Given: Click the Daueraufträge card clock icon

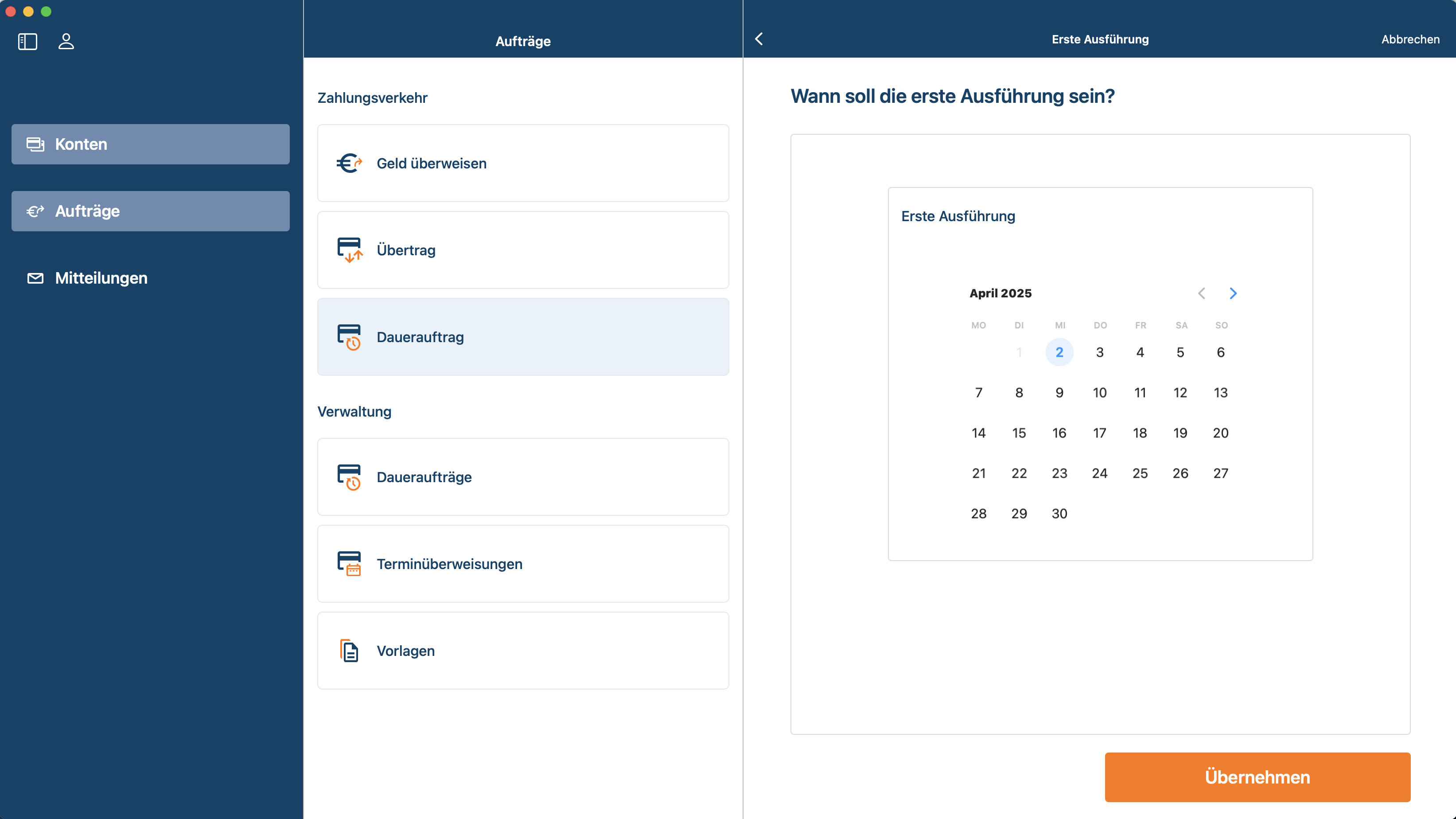Looking at the screenshot, I should (349, 477).
